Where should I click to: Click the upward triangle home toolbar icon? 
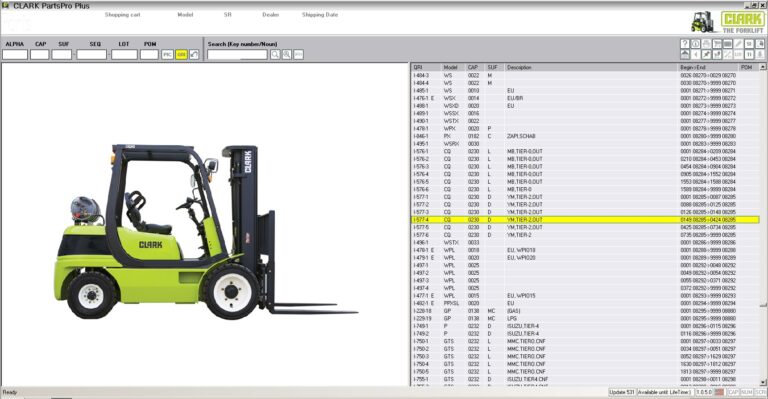(685, 54)
